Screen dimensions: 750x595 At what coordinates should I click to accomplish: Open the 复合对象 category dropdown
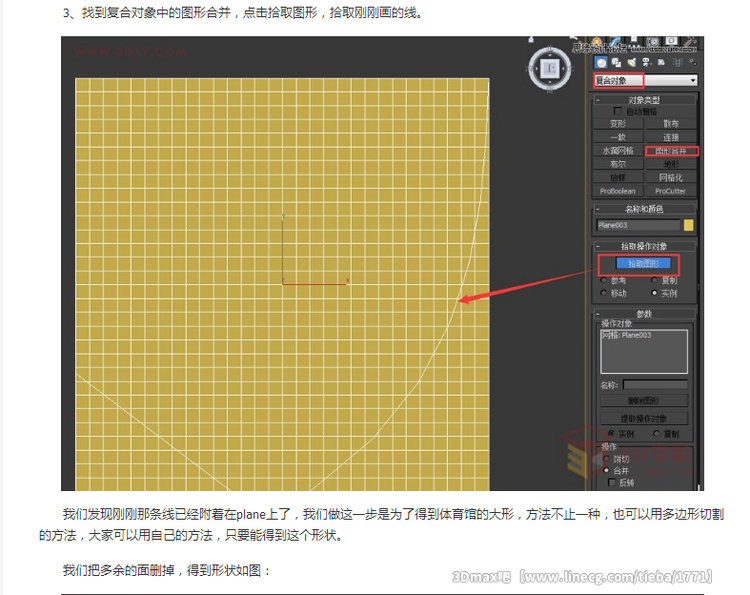coord(645,80)
